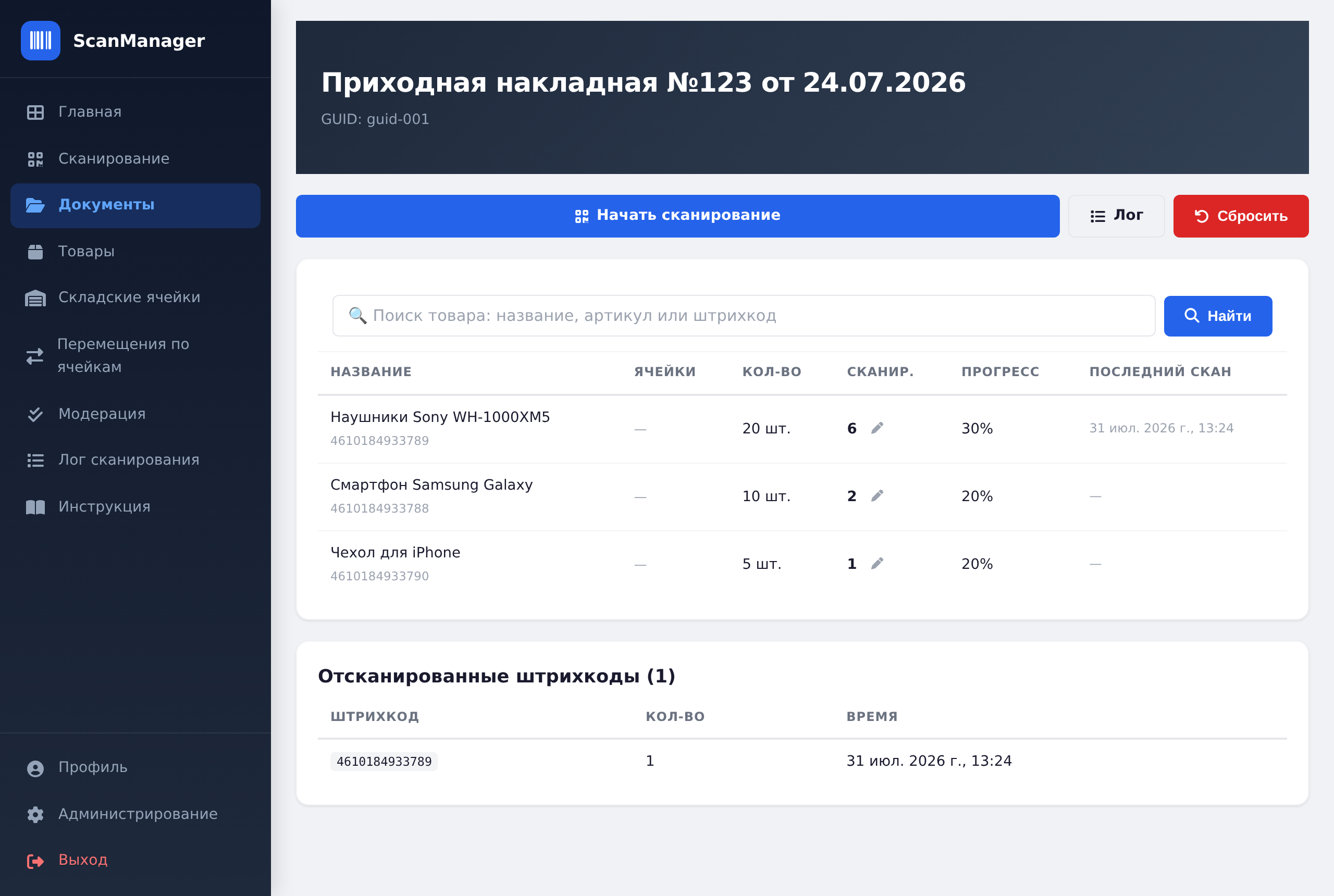This screenshot has height=896, width=1334.
Task: Open Товары in sidebar
Action: [x=135, y=252]
